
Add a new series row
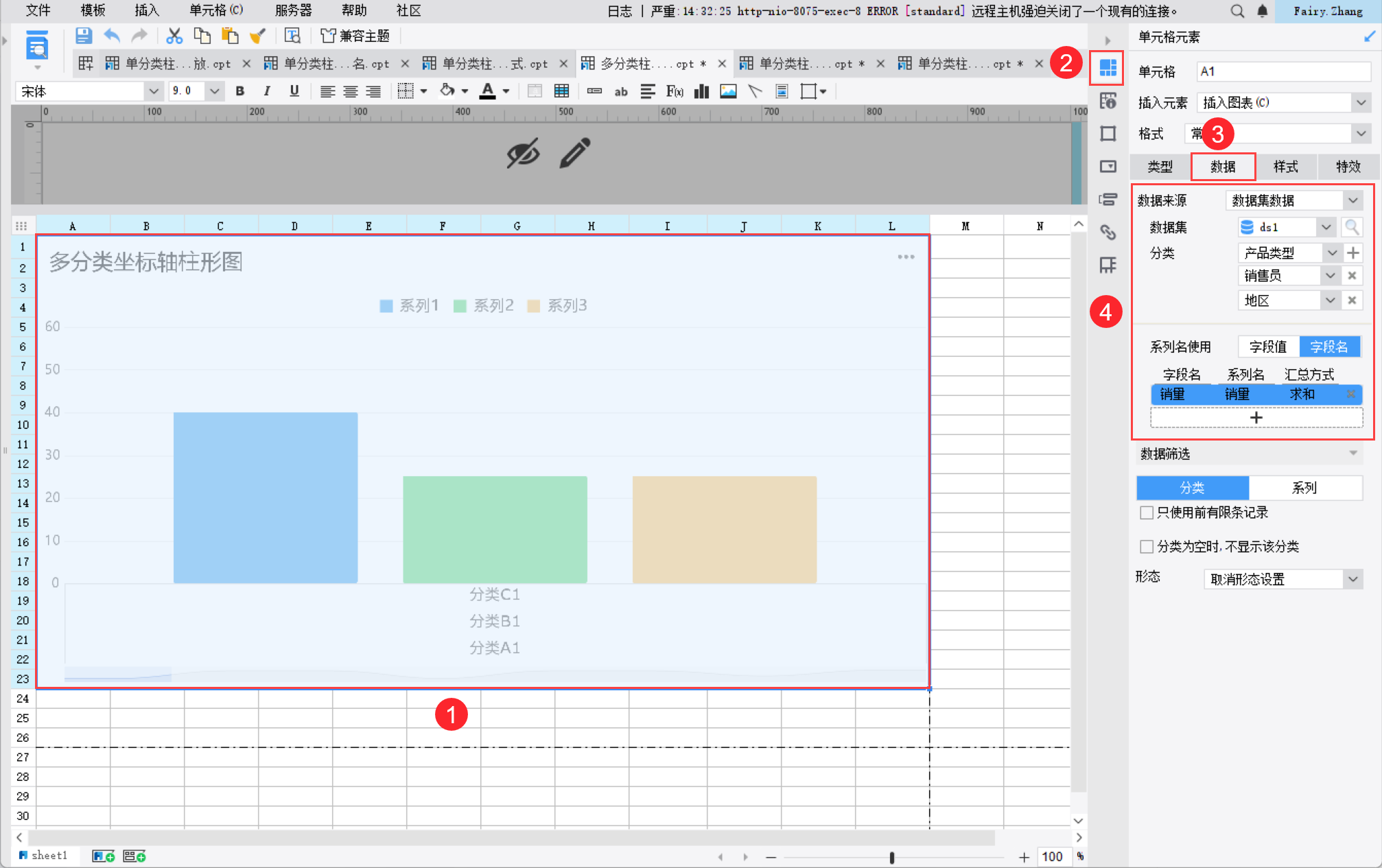point(1256,418)
